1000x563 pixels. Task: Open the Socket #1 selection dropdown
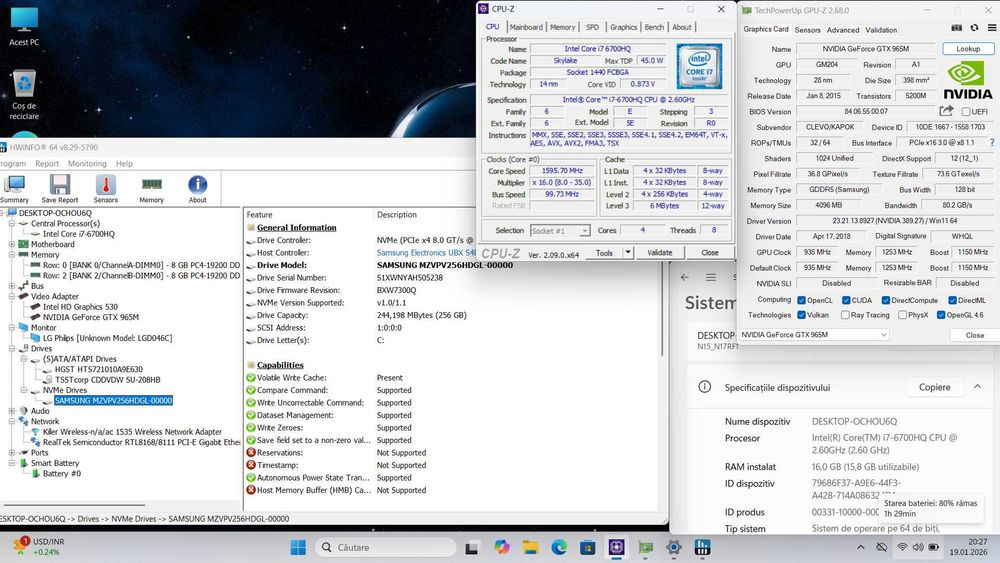(x=559, y=231)
